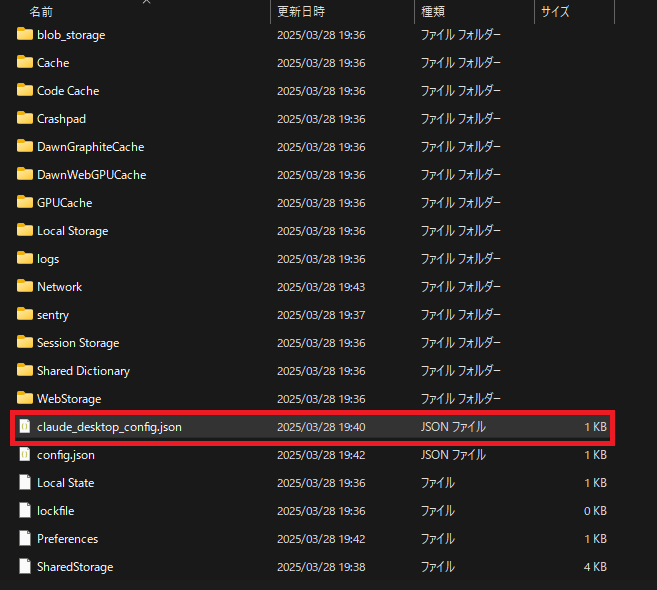Click the Local State ファイル type cell
Image resolution: width=657 pixels, height=590 pixels.
coord(437,483)
